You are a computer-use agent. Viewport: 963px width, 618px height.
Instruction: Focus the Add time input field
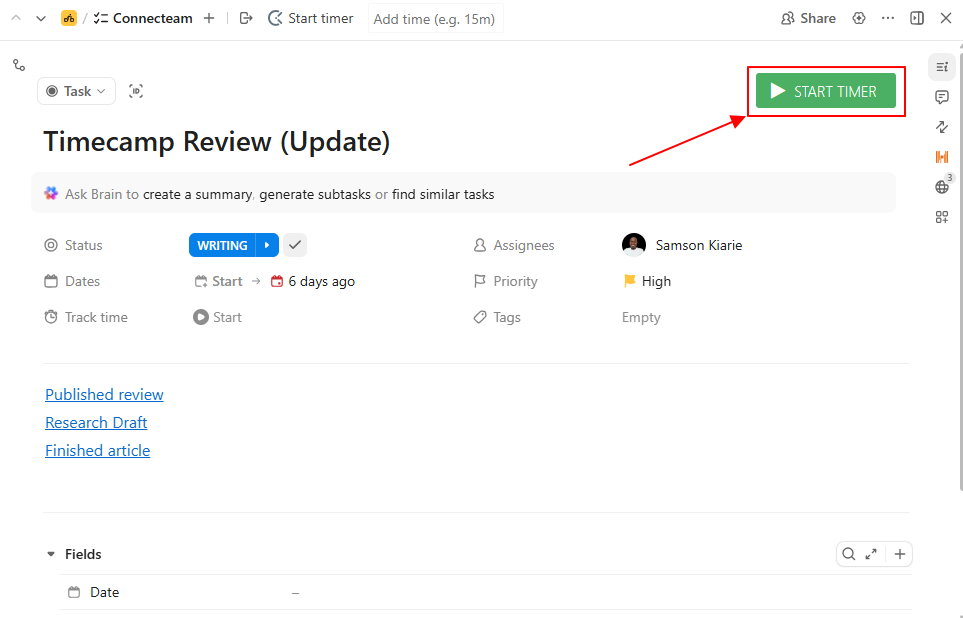(x=435, y=18)
